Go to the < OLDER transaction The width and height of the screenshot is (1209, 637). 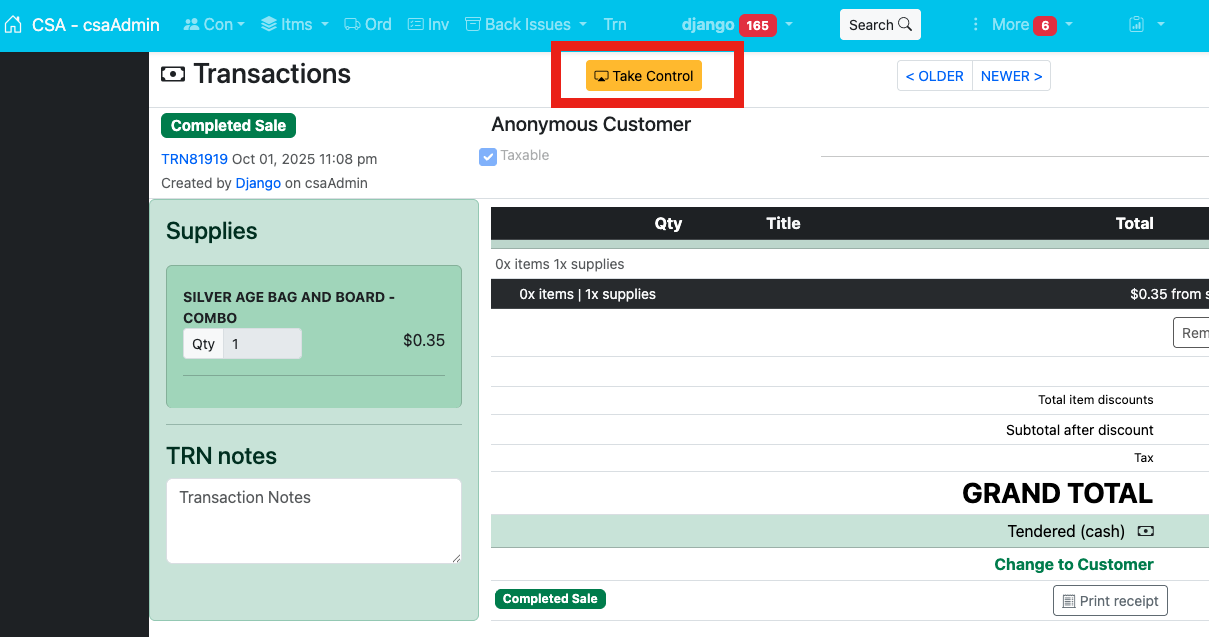coord(935,76)
